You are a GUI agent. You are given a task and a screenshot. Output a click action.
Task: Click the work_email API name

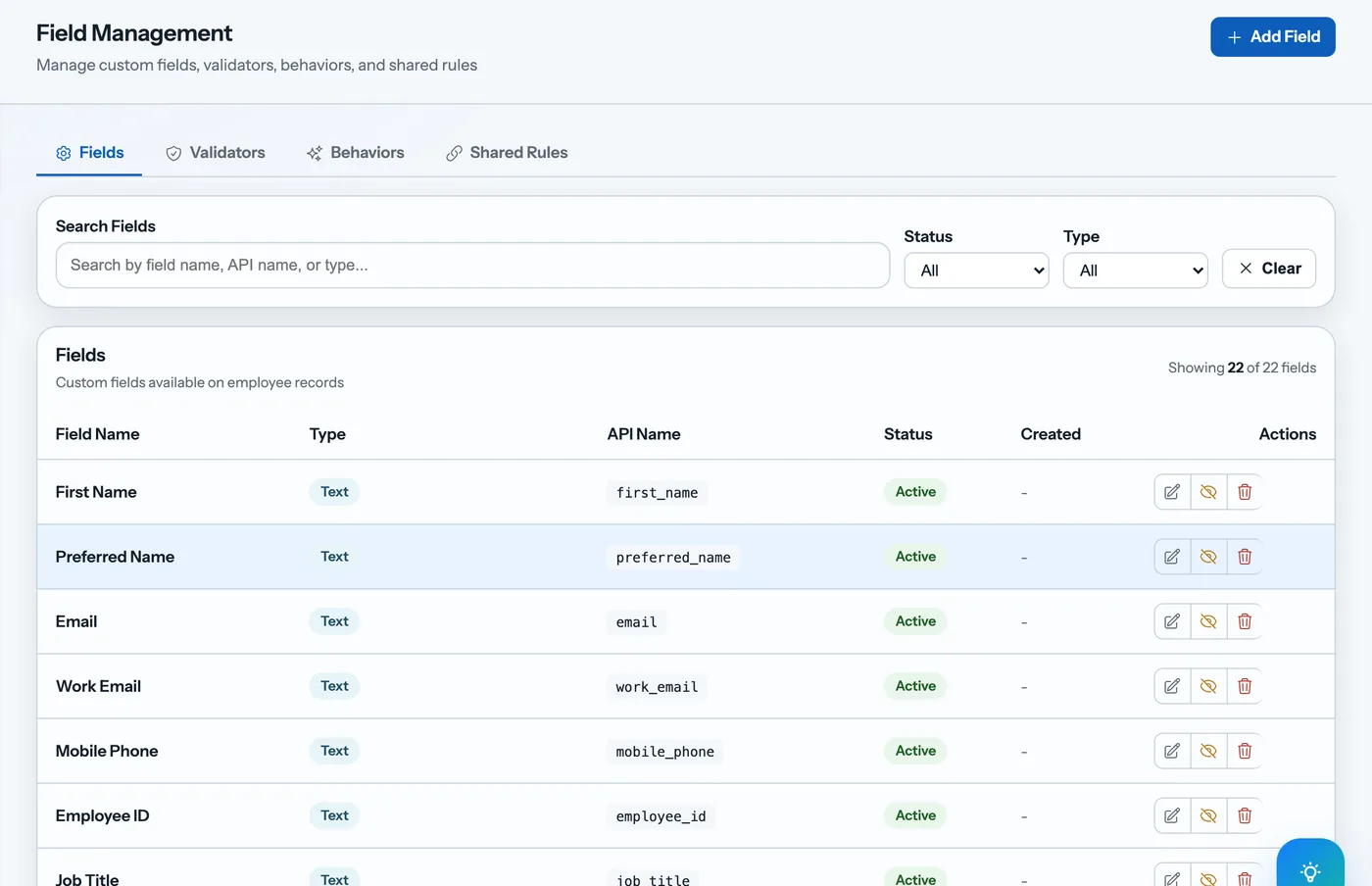(x=657, y=687)
